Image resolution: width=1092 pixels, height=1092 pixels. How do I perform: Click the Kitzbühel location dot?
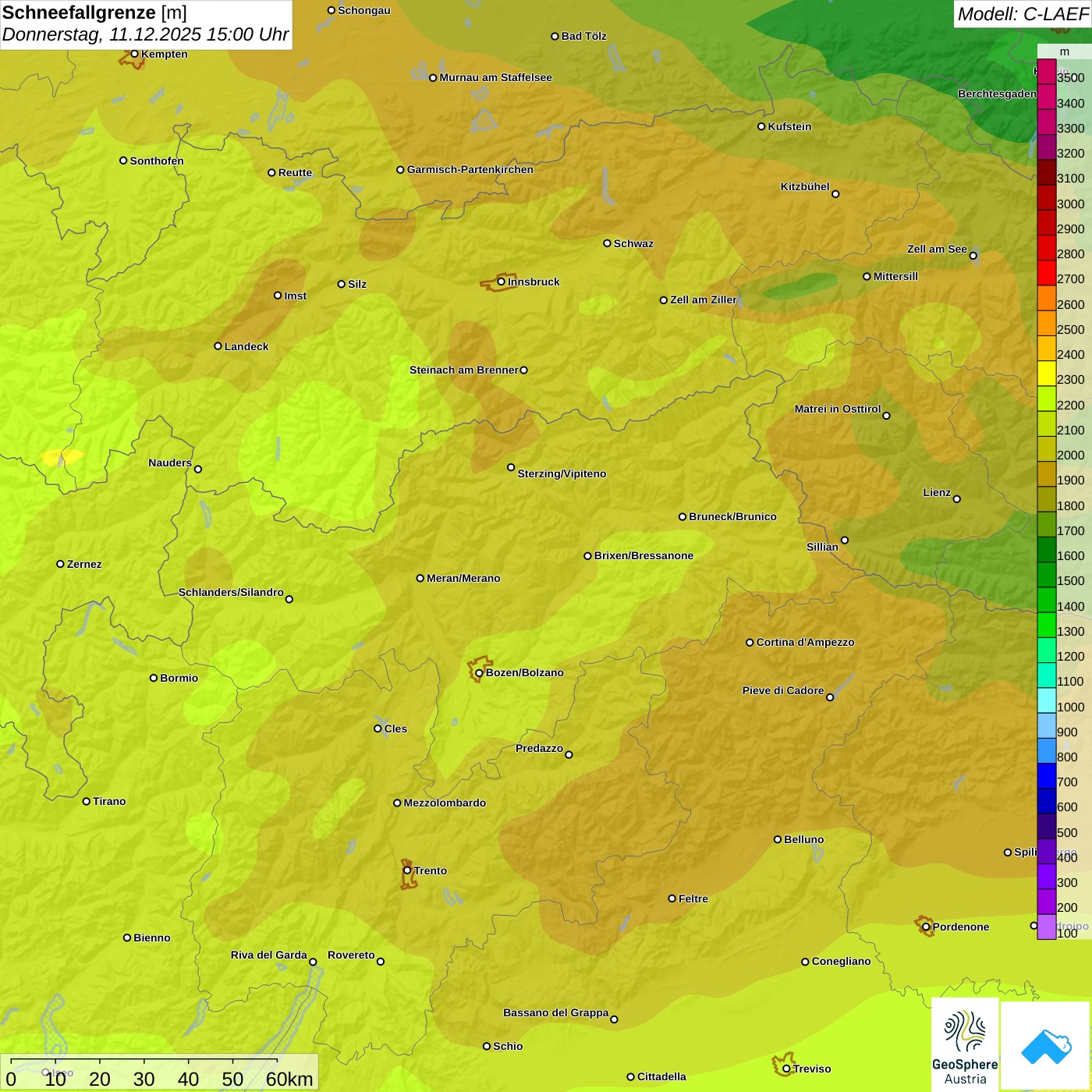tap(835, 194)
